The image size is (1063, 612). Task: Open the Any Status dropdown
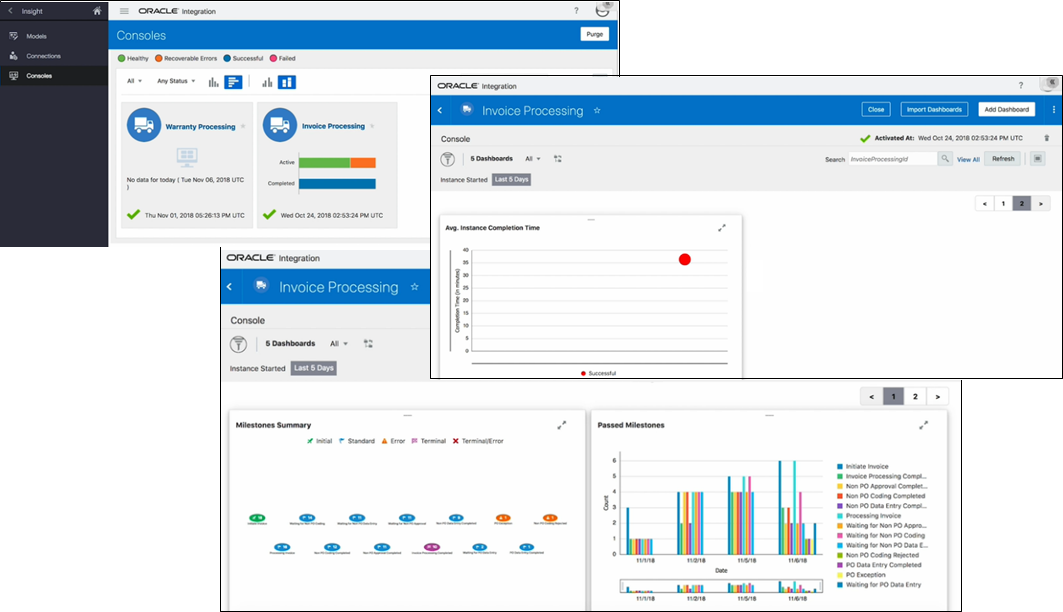coord(176,81)
